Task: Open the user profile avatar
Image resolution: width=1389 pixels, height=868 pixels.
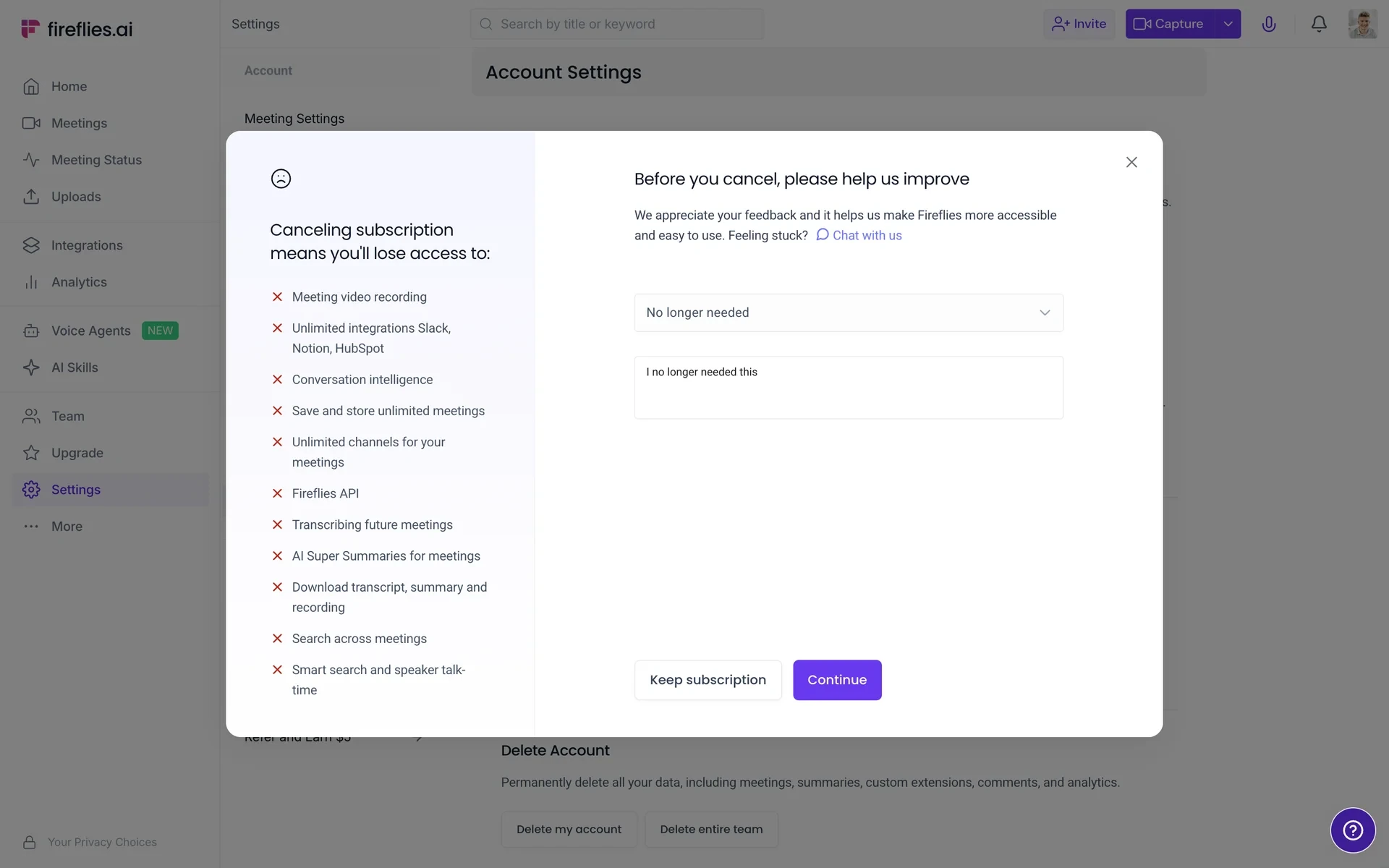Action: point(1362,24)
